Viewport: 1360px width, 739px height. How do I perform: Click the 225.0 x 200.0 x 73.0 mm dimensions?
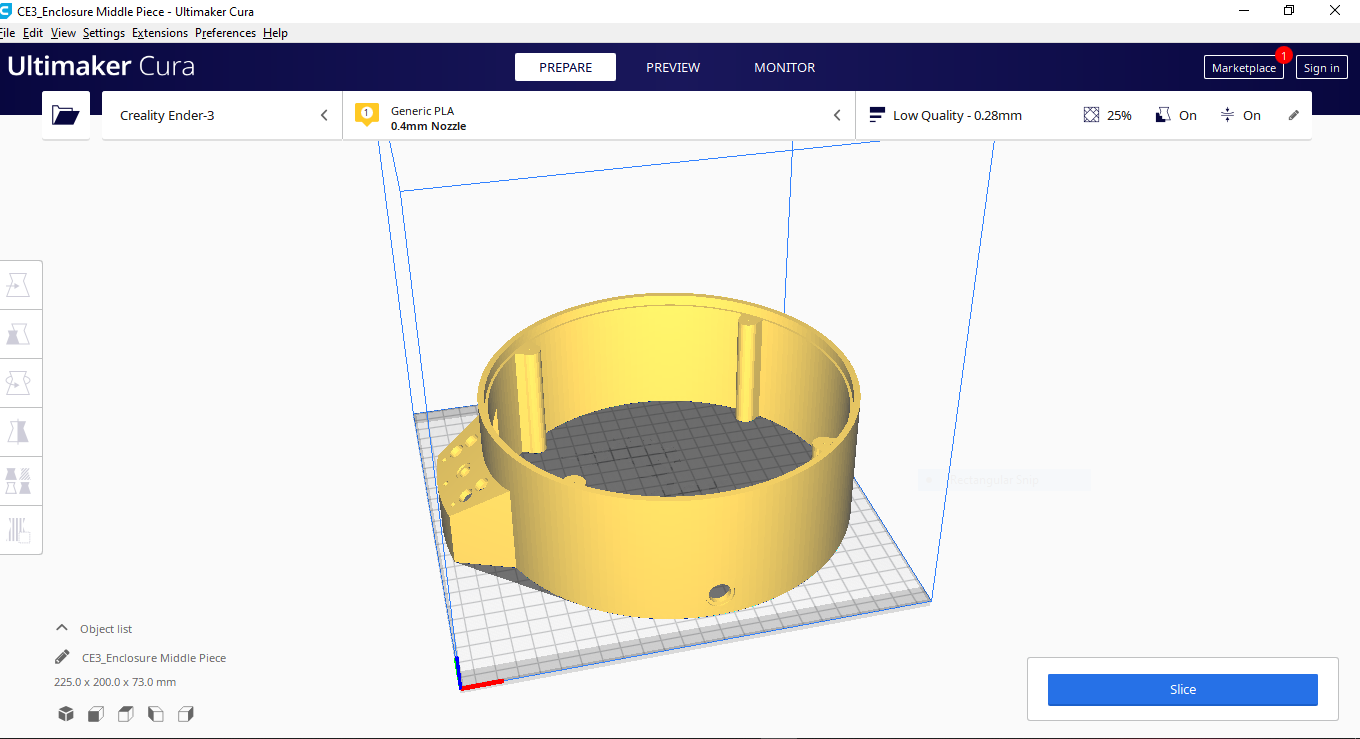click(115, 682)
